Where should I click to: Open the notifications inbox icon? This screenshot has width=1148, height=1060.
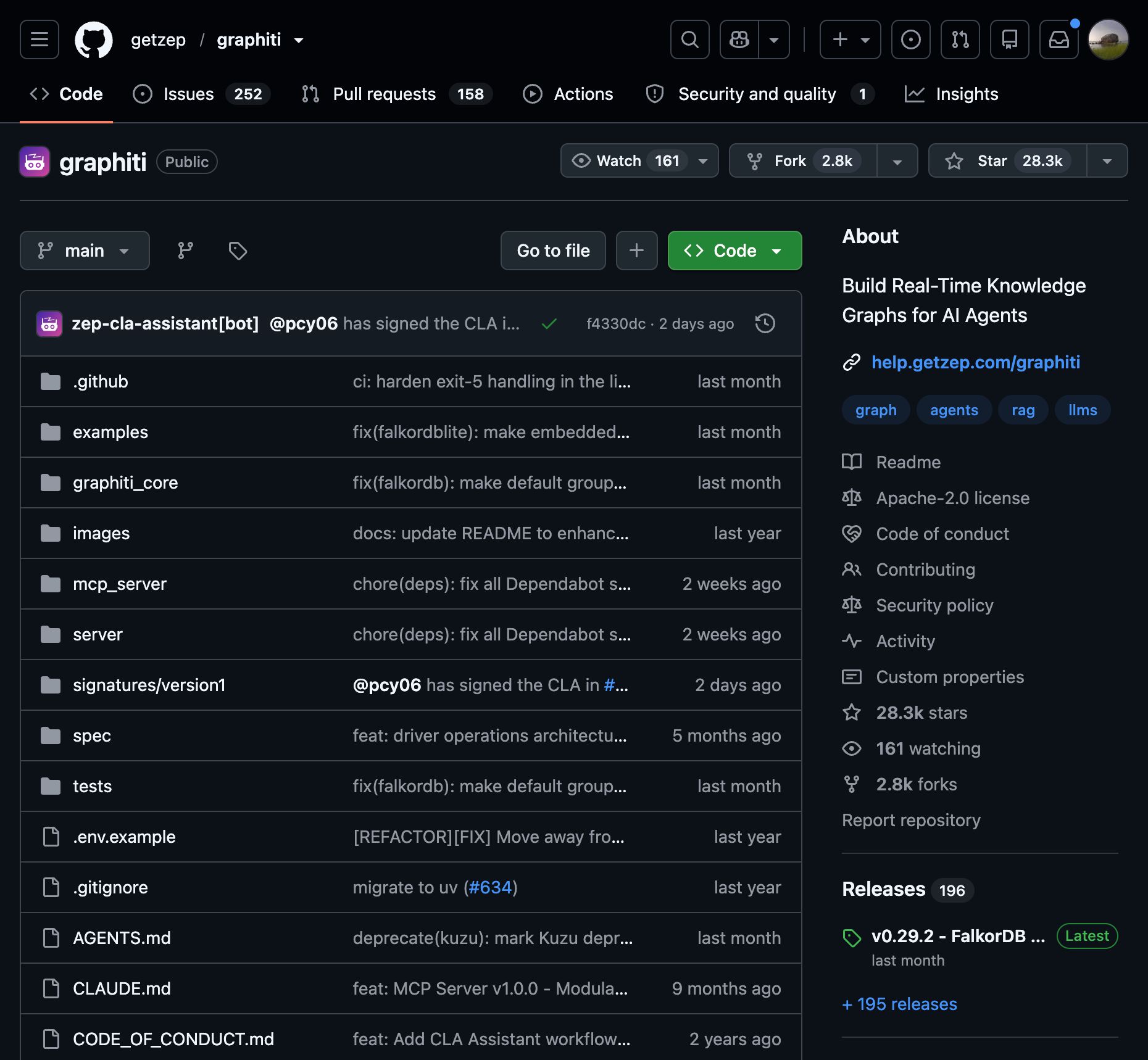1059,39
